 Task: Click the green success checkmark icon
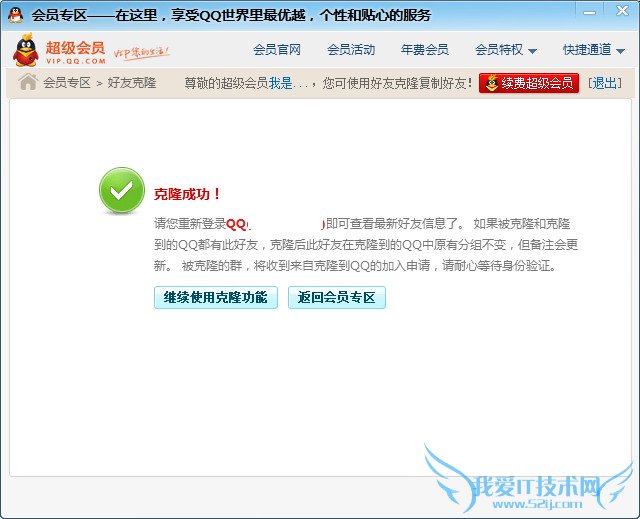point(122,191)
